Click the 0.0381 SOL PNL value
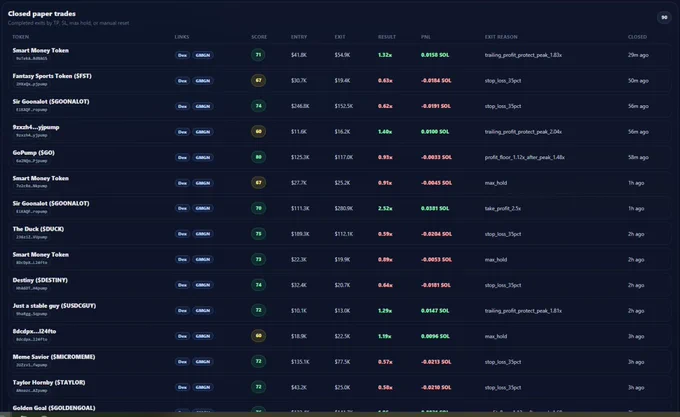The height and width of the screenshot is (417, 680). tap(435, 208)
